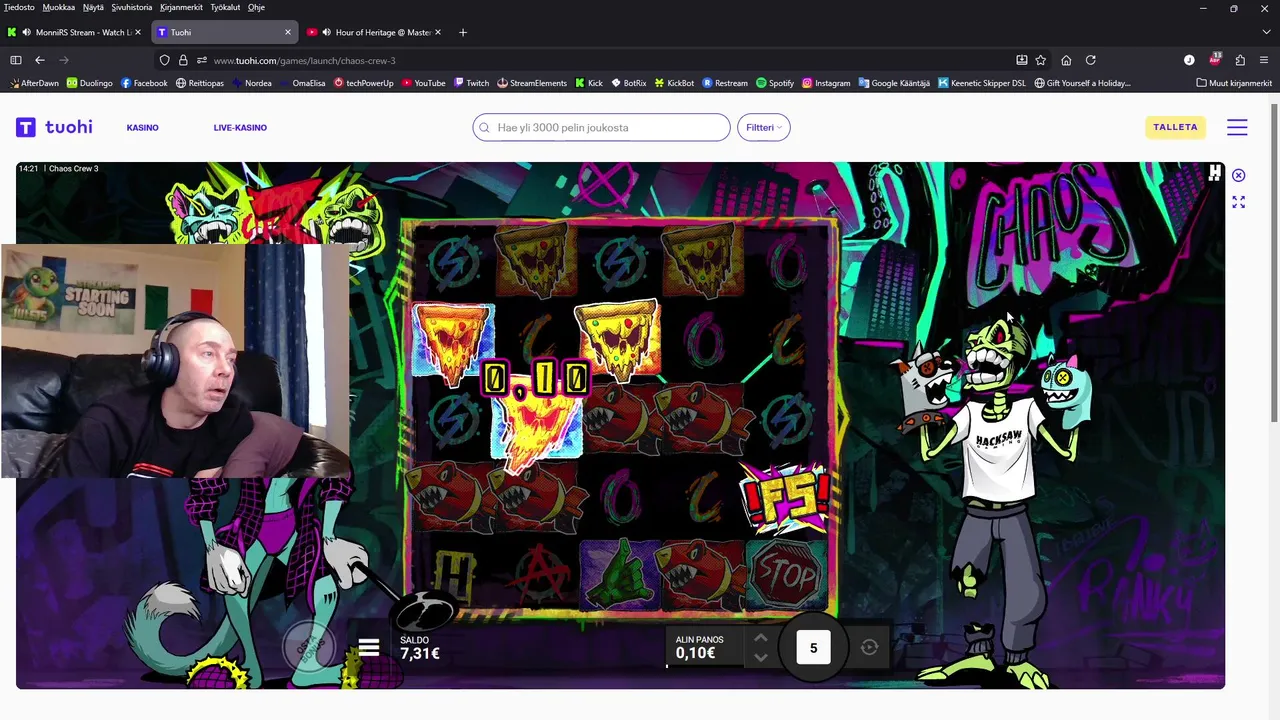Open the Muokkaa menu
This screenshot has height=720, width=1280.
[59, 7]
